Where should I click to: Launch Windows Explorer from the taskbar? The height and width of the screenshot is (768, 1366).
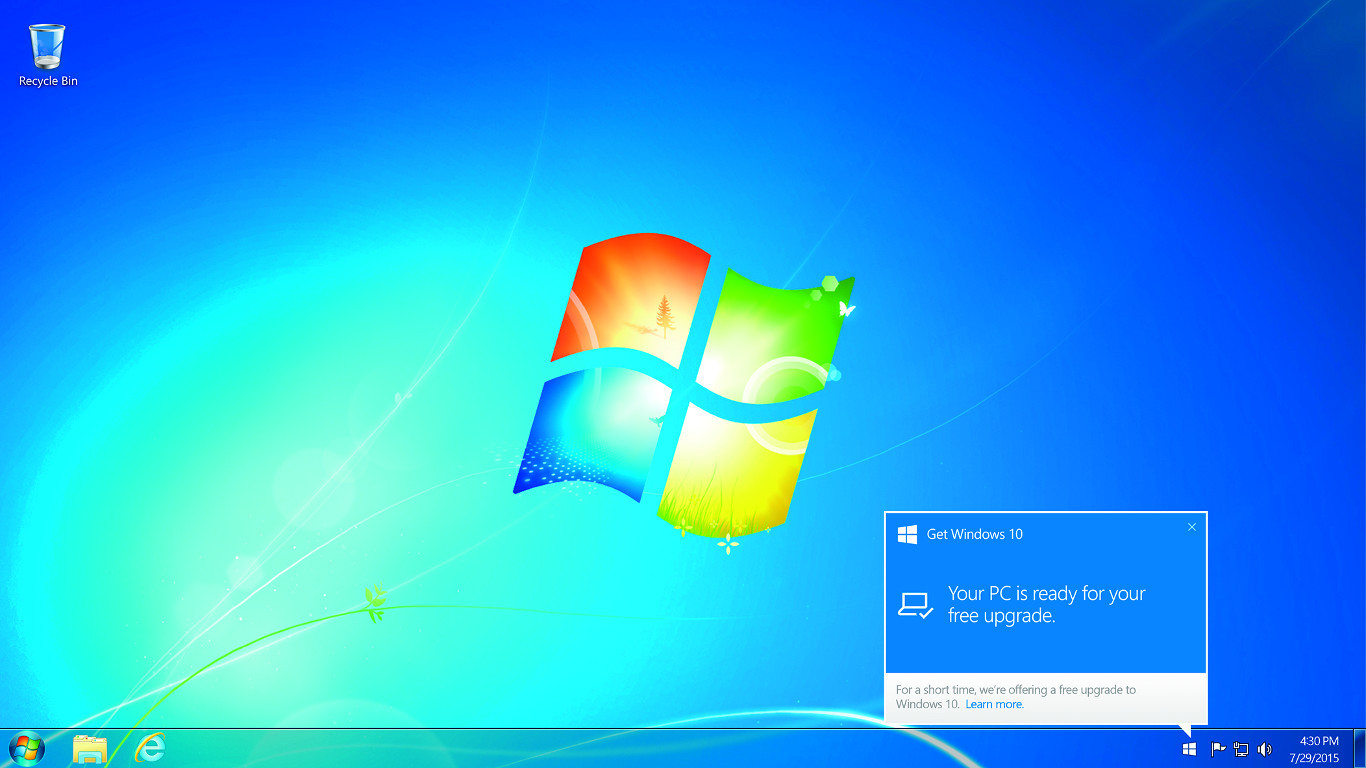(90, 748)
